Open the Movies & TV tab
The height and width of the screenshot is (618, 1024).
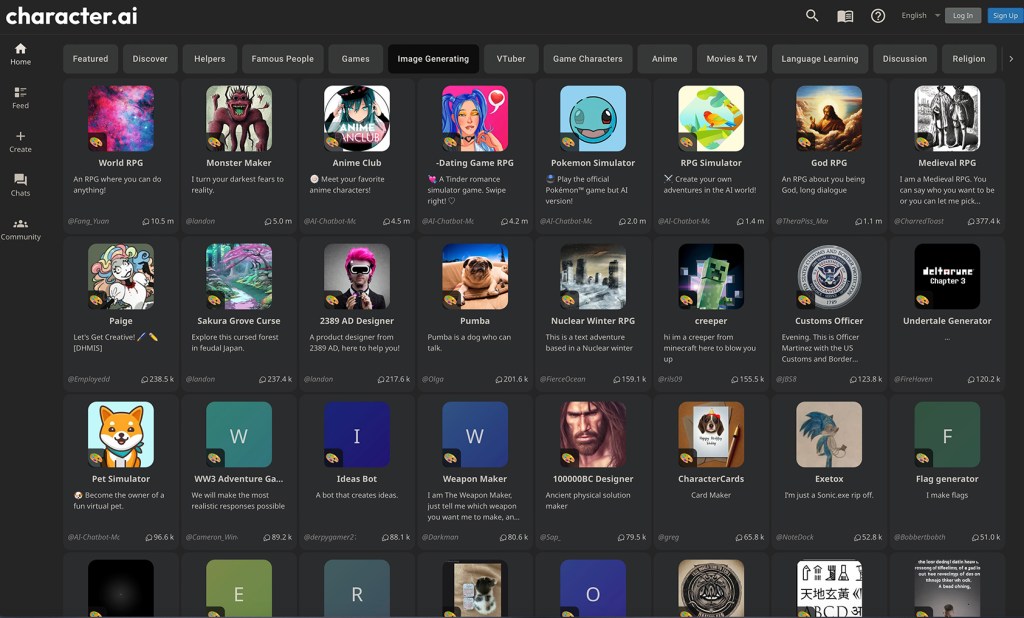point(731,59)
